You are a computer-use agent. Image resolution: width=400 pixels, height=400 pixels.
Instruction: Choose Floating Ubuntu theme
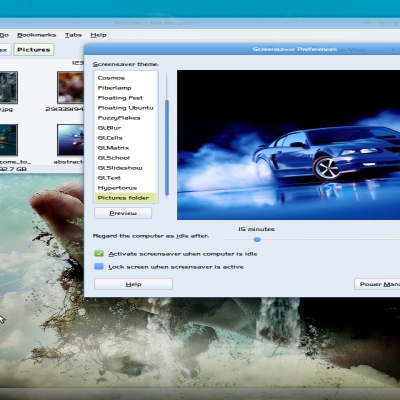126,108
